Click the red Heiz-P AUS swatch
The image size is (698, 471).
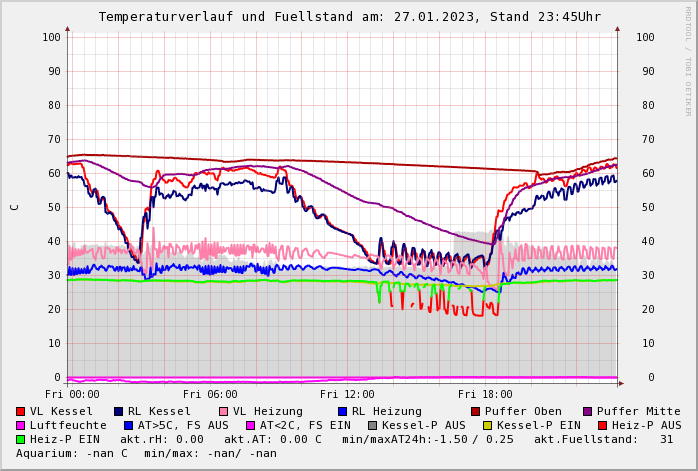(x=602, y=426)
